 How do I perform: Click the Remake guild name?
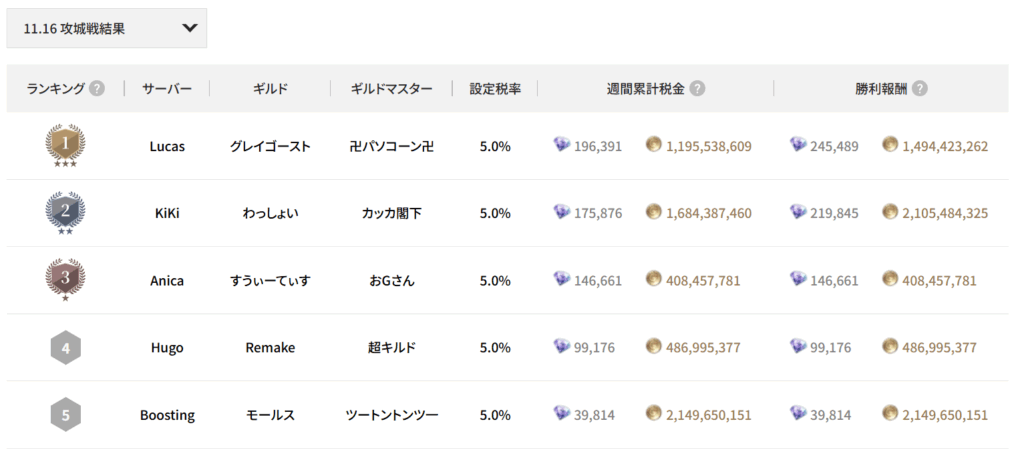click(x=270, y=348)
